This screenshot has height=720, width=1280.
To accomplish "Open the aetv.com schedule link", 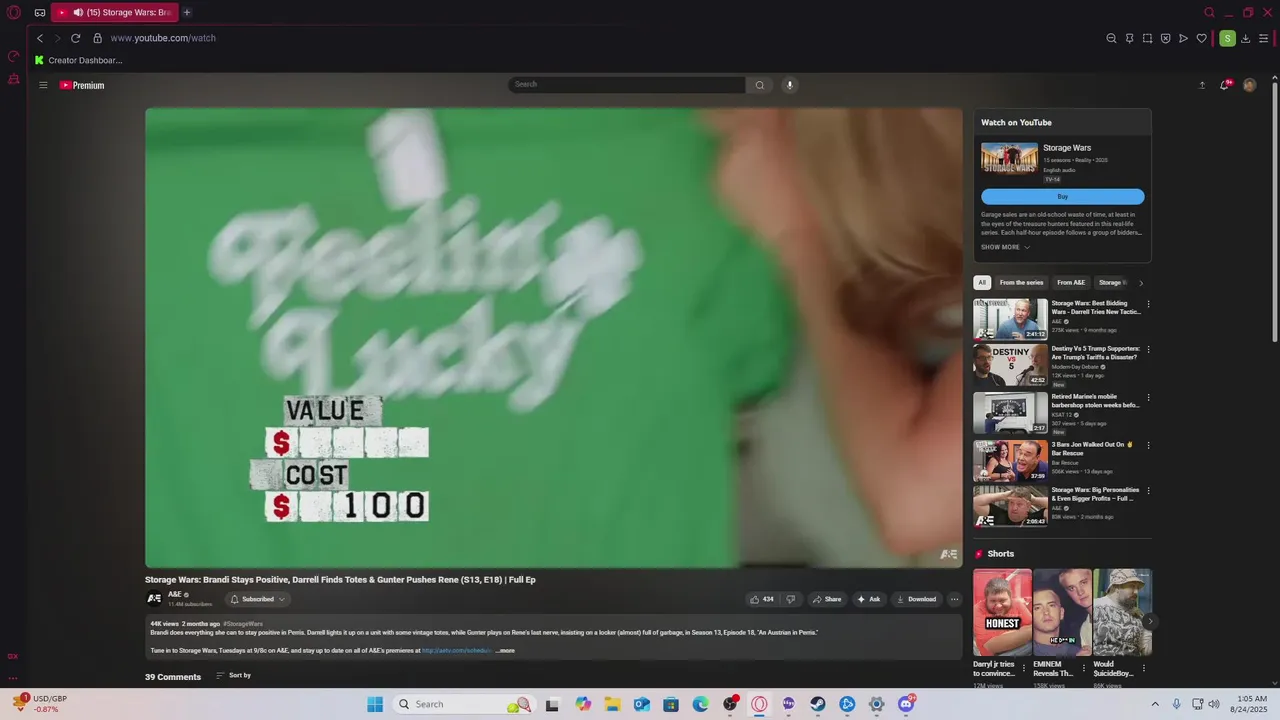I will click(456, 651).
